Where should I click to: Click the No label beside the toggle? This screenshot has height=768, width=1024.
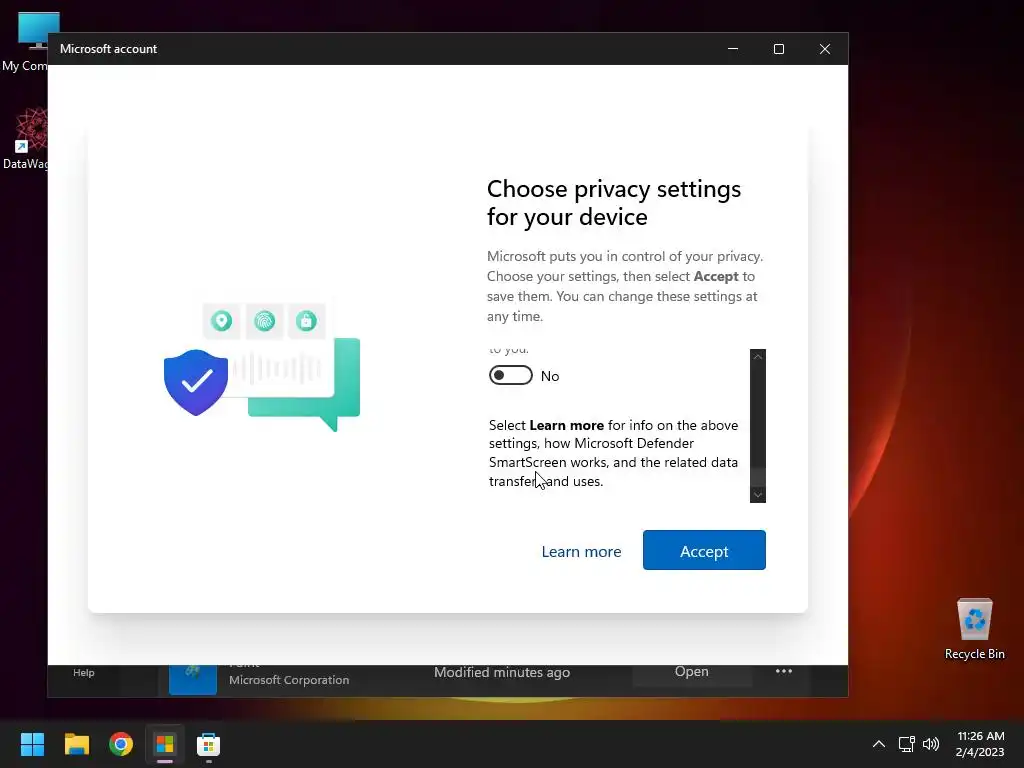pos(550,376)
